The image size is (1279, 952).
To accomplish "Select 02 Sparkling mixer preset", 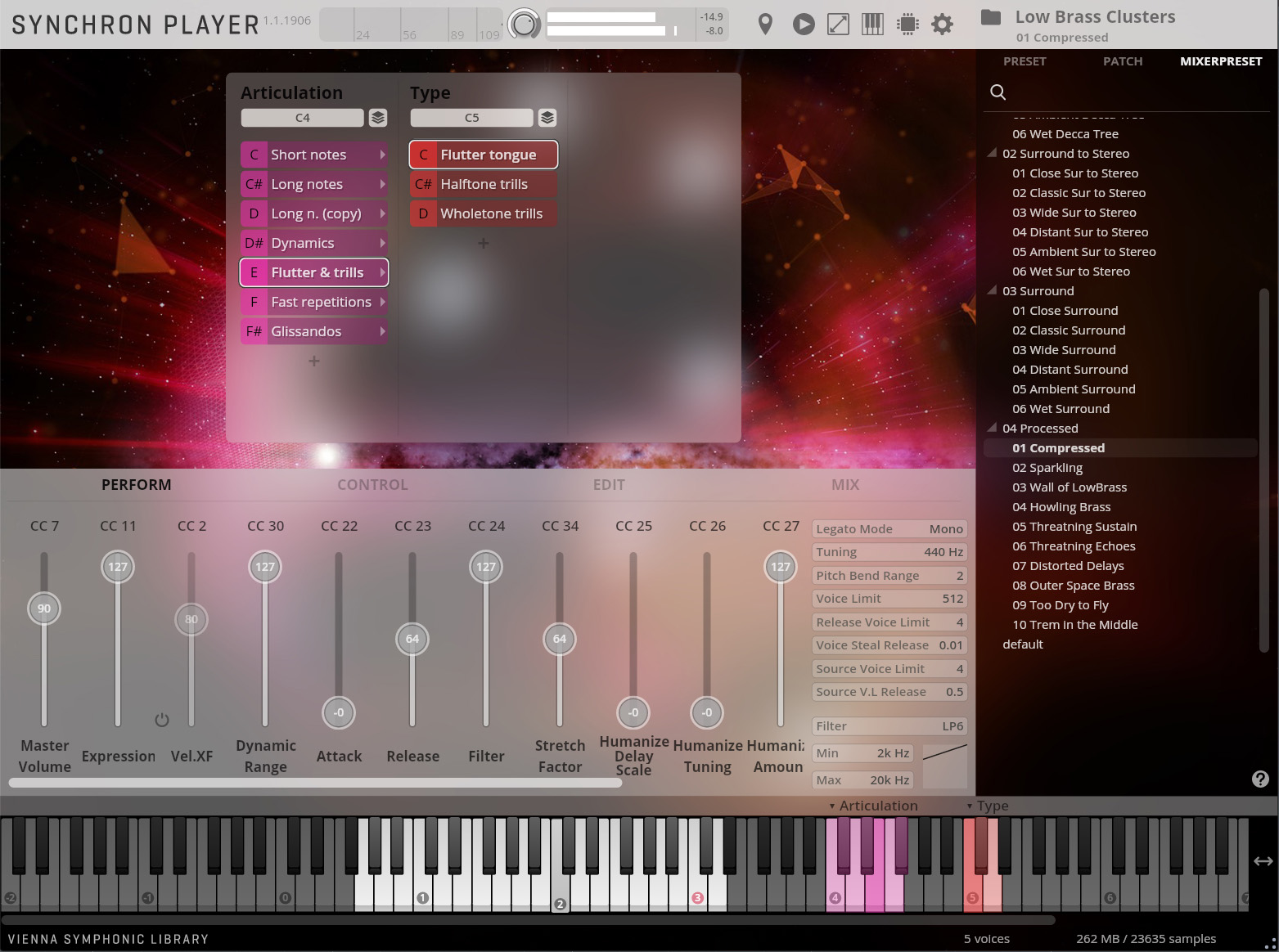I will (1047, 468).
